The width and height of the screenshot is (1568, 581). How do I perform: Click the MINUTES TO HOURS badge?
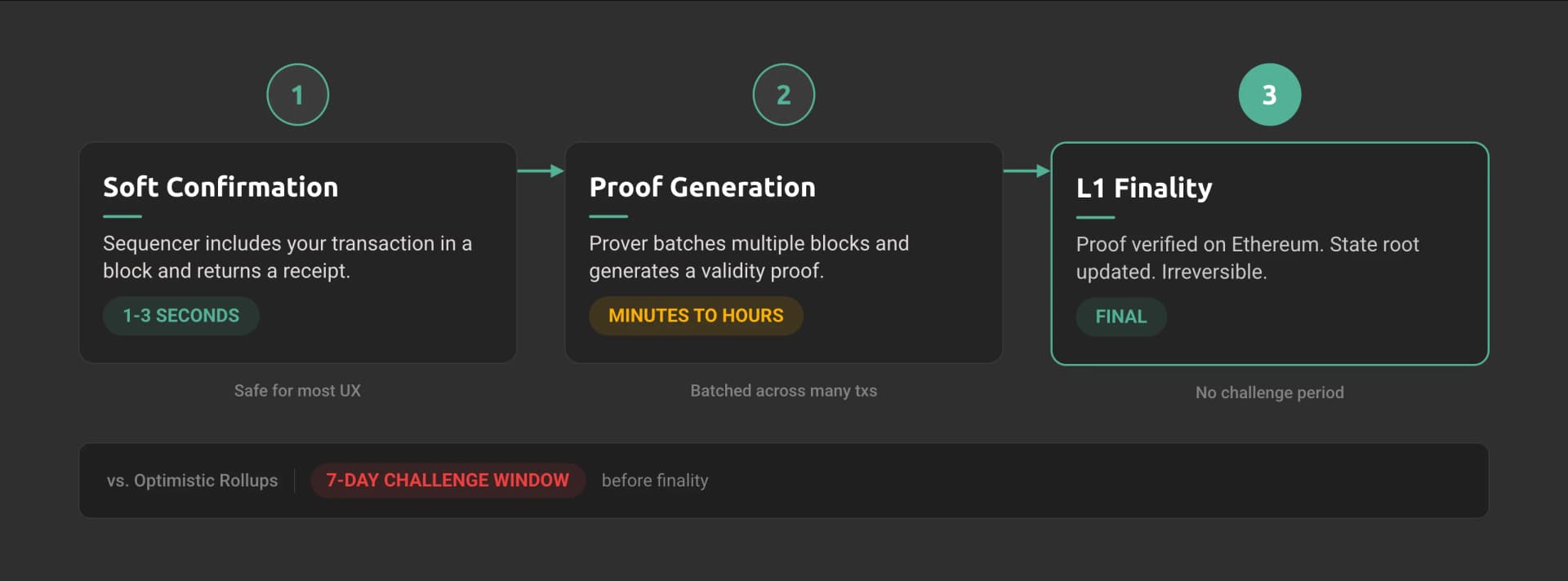[x=696, y=316]
